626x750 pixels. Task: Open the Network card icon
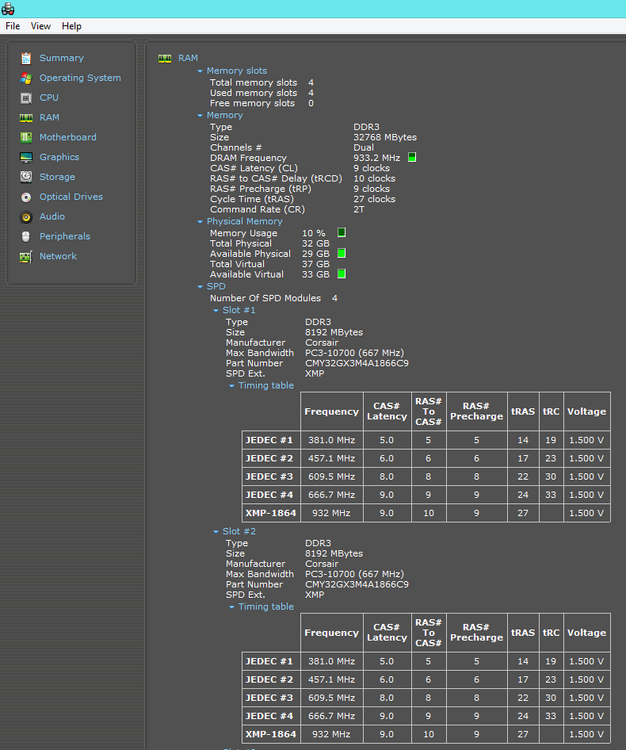26,257
